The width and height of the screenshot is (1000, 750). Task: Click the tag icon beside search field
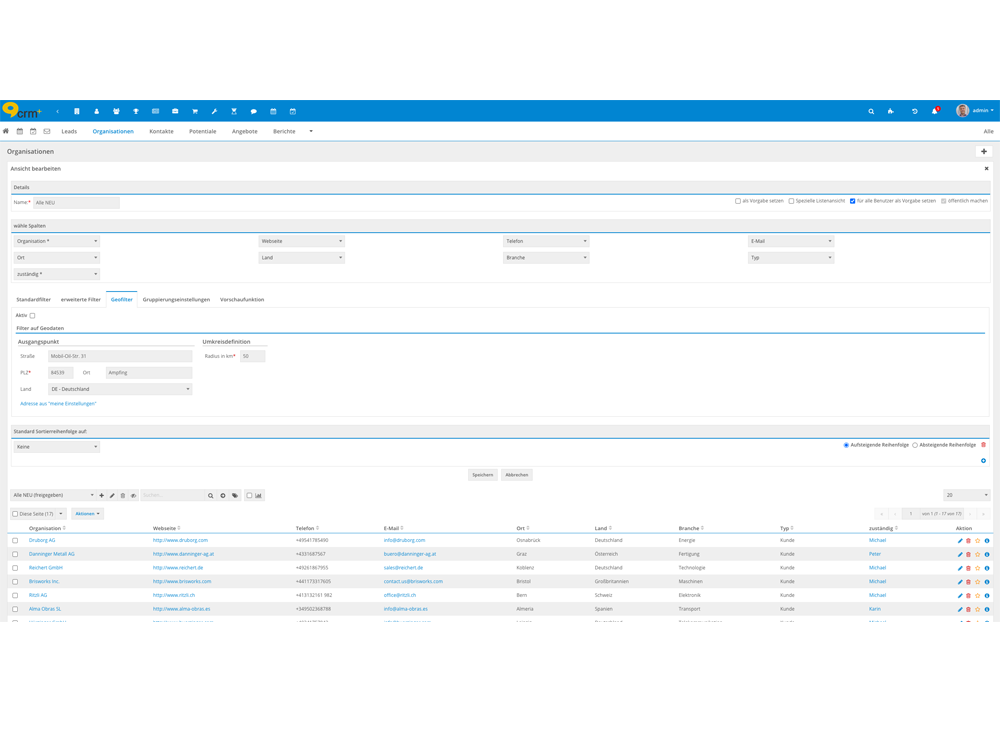(235, 495)
